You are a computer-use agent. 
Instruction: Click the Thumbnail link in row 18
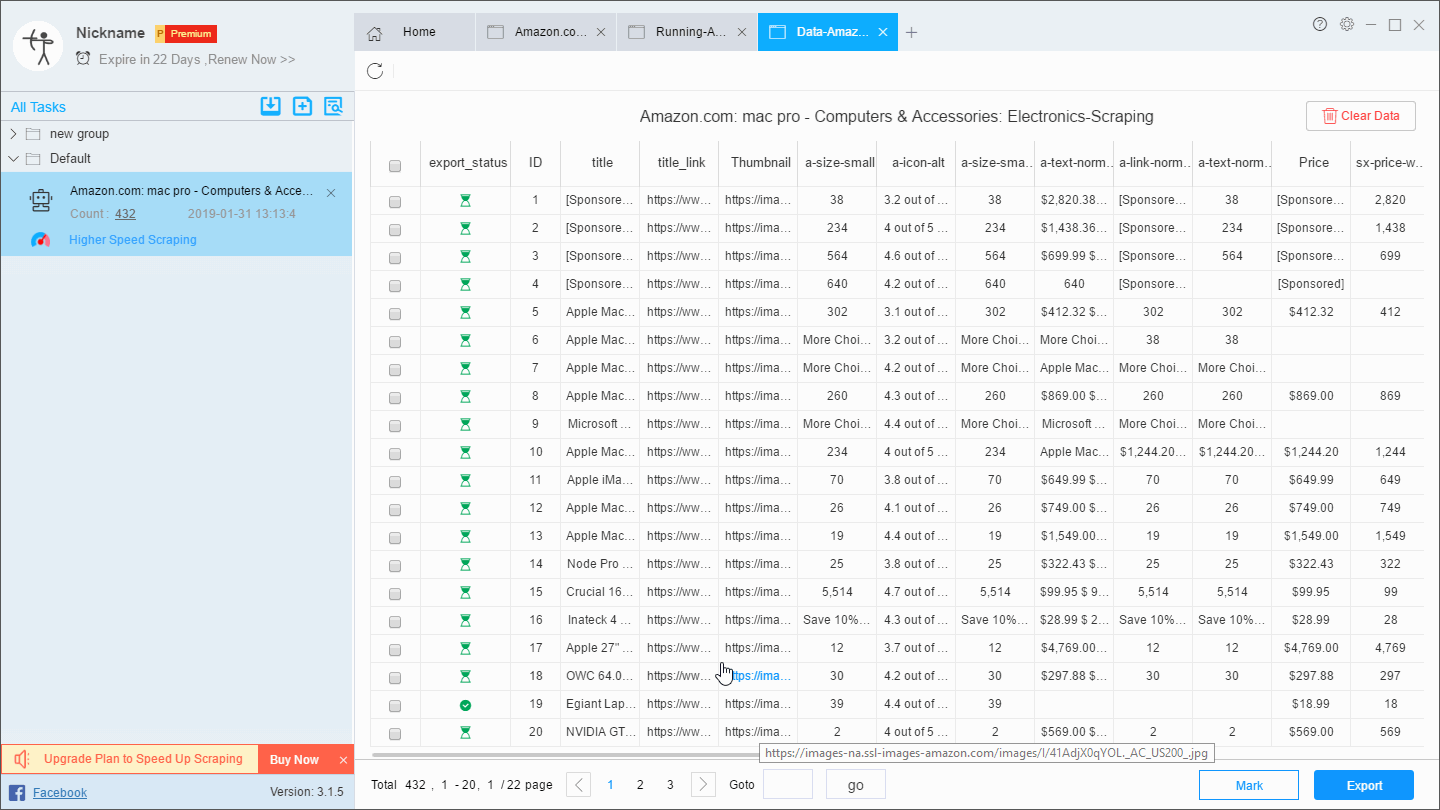point(759,676)
